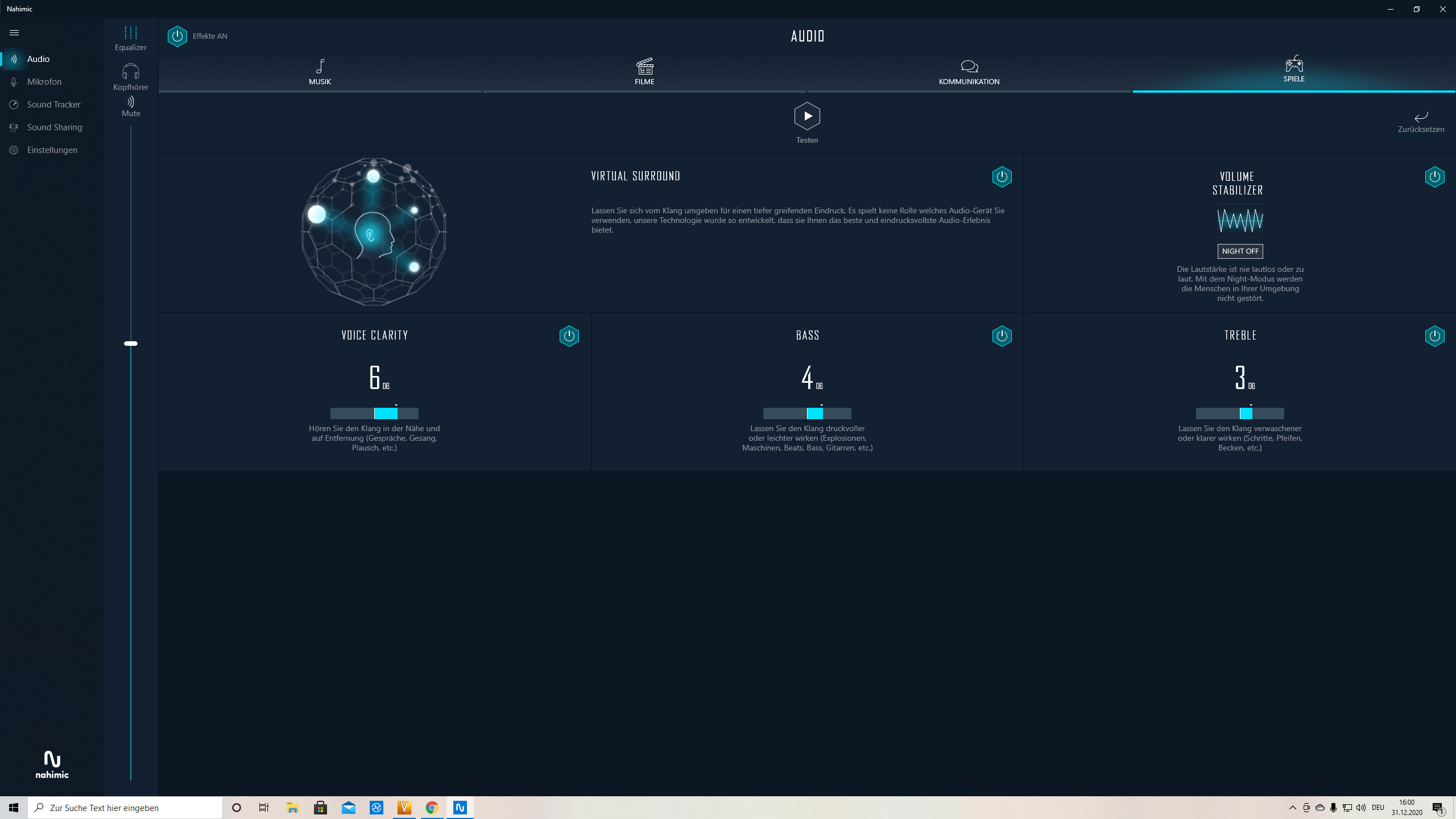Image resolution: width=1456 pixels, height=819 pixels.
Task: Turn off Volume Stabilizer
Action: [1434, 177]
